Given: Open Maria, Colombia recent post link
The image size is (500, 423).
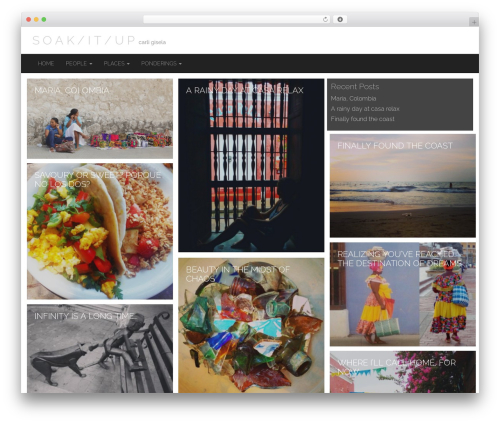Looking at the screenshot, I should [x=353, y=98].
